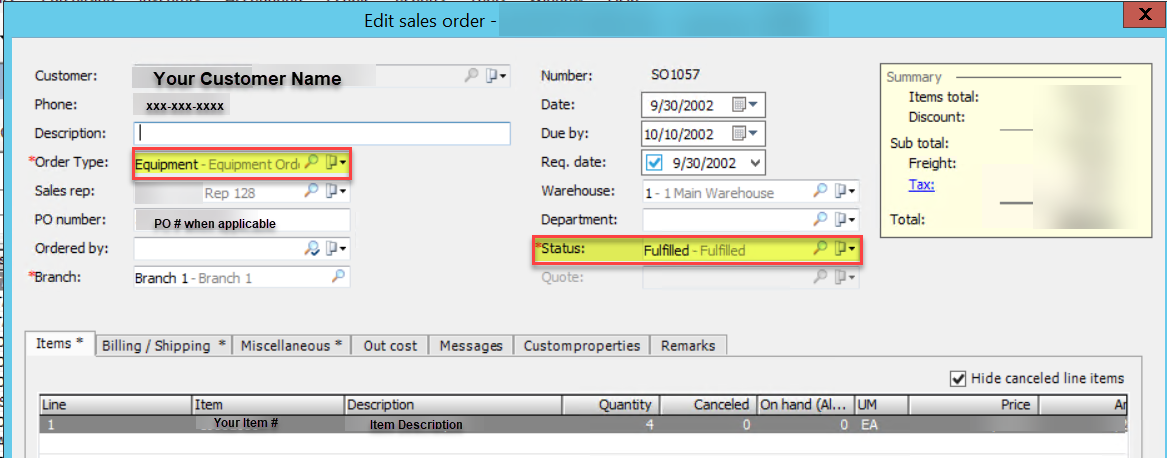
Task: Click the Customer field search magnifier icon
Action: [x=471, y=75]
